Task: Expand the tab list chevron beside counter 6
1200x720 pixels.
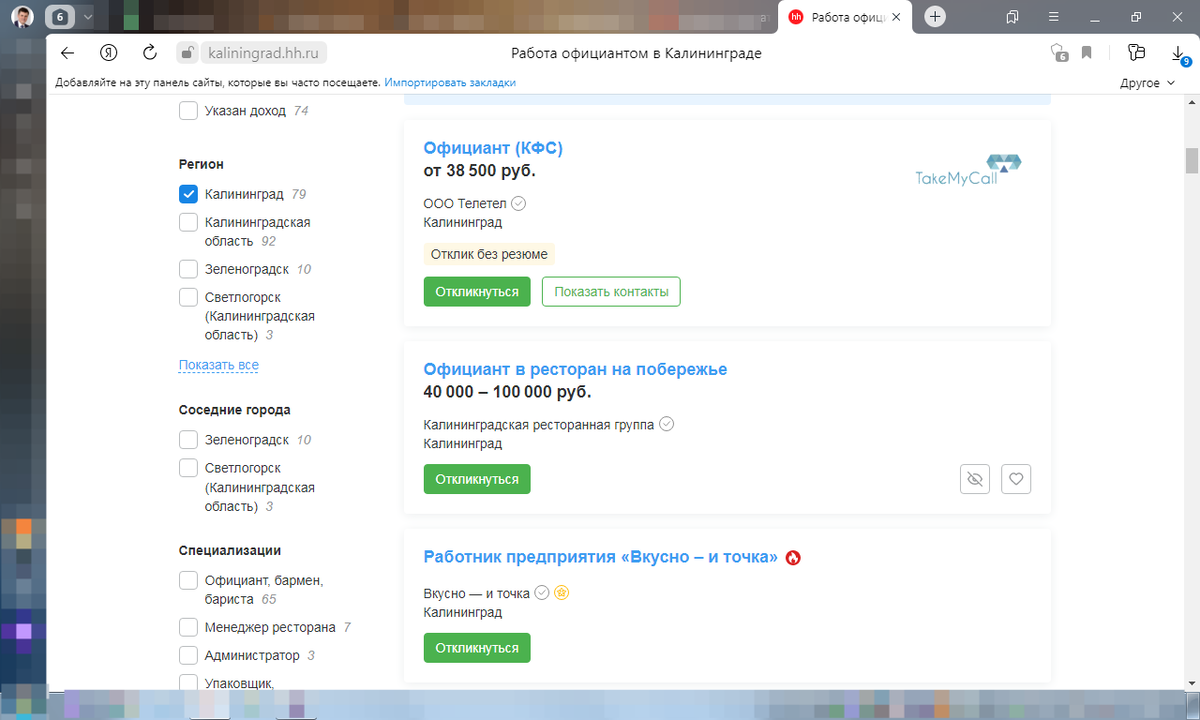Action: [87, 17]
